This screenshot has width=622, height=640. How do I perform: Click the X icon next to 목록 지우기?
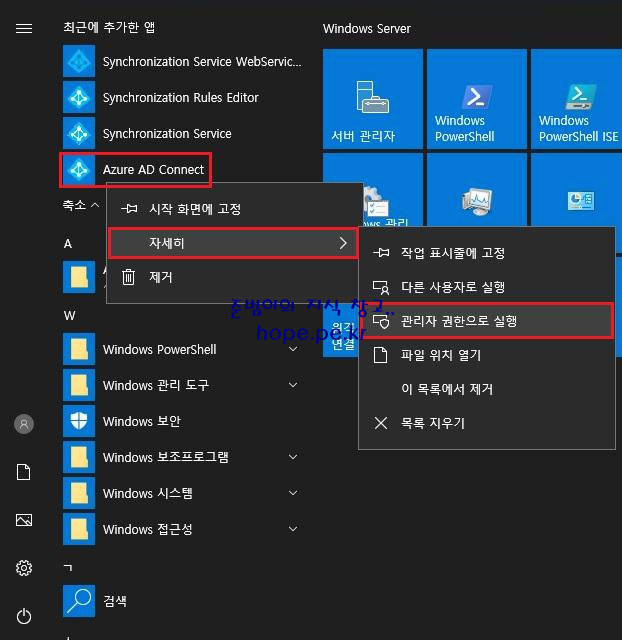[381, 423]
